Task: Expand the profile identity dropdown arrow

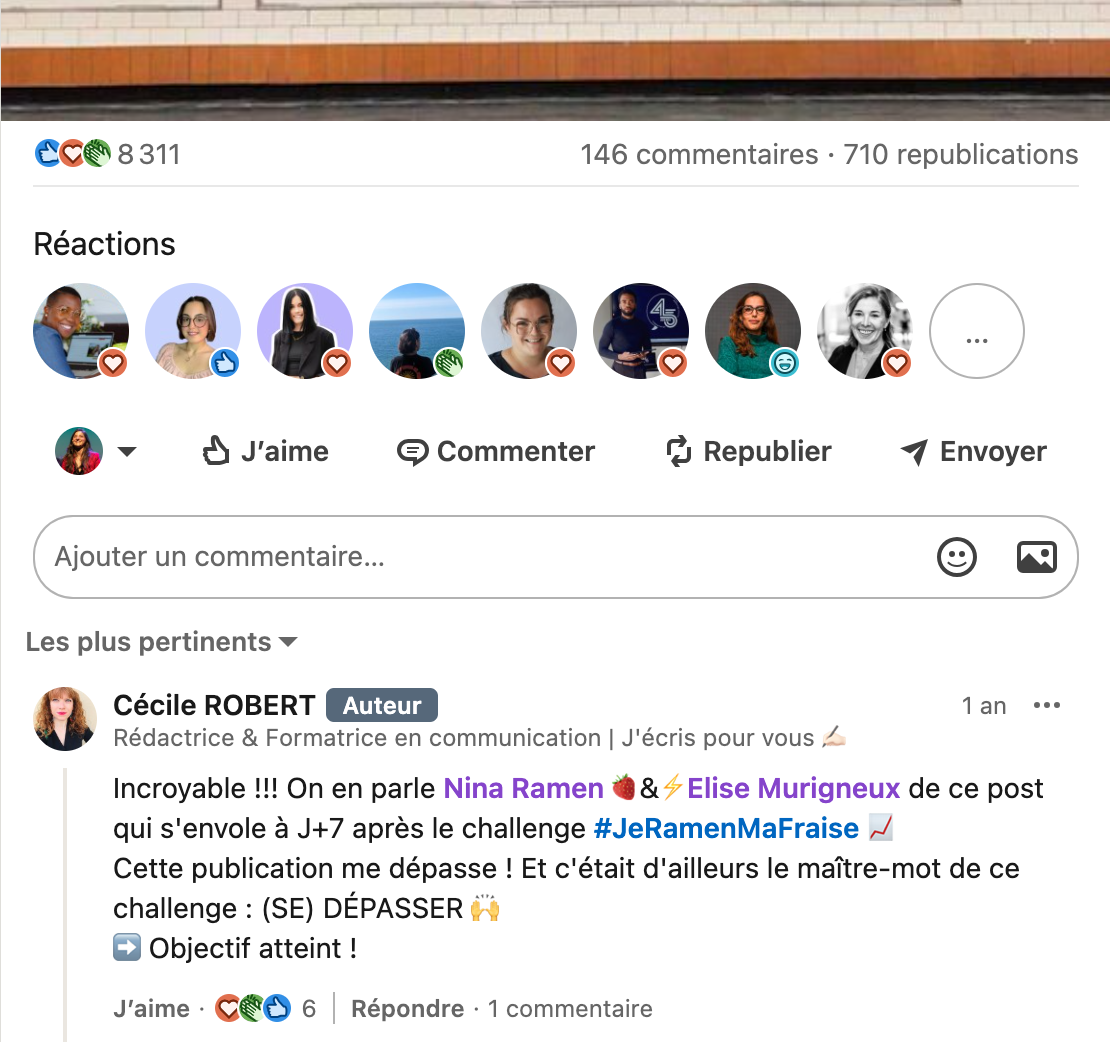Action: [x=127, y=452]
